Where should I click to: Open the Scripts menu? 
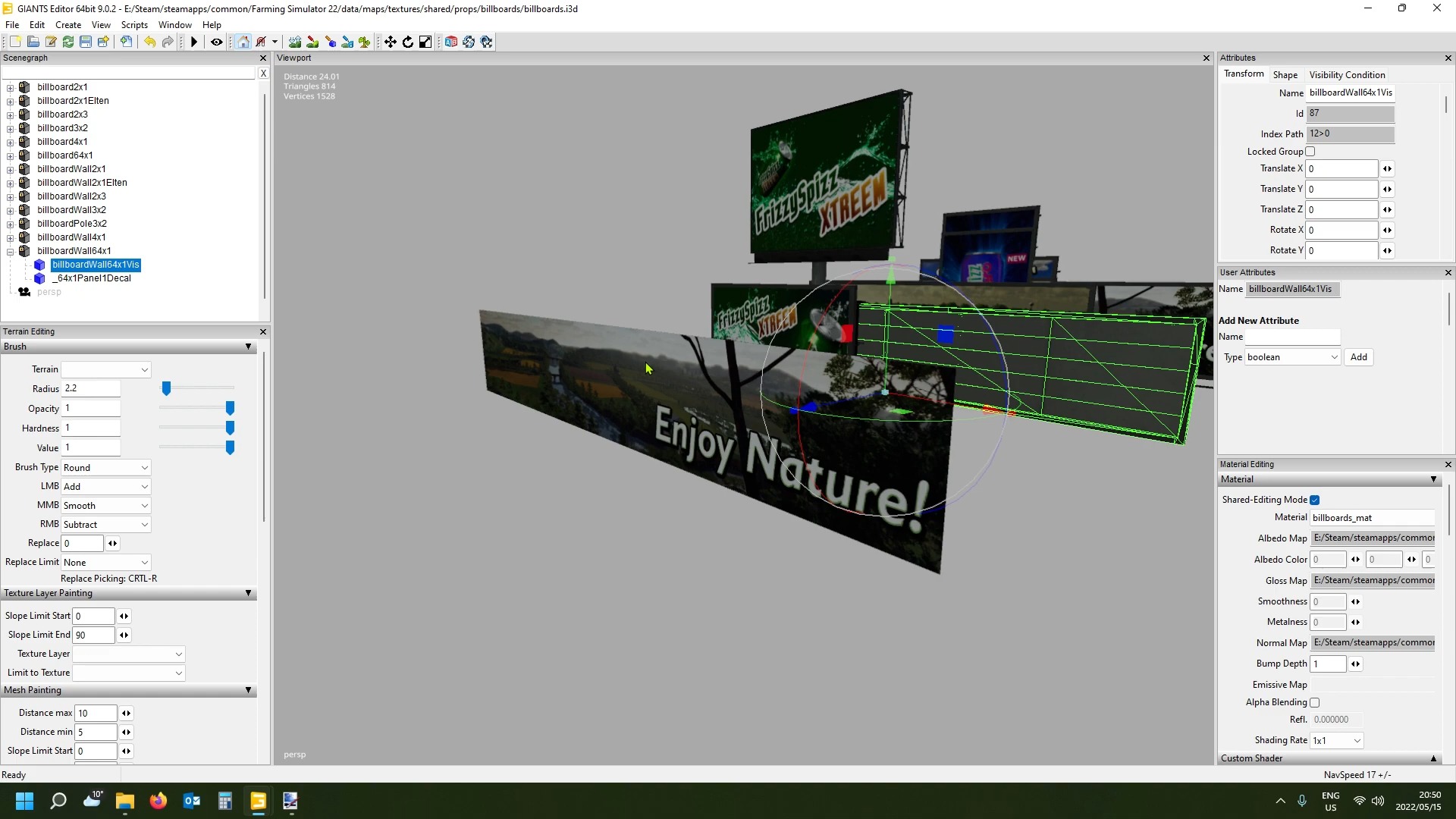pyautogui.click(x=134, y=25)
